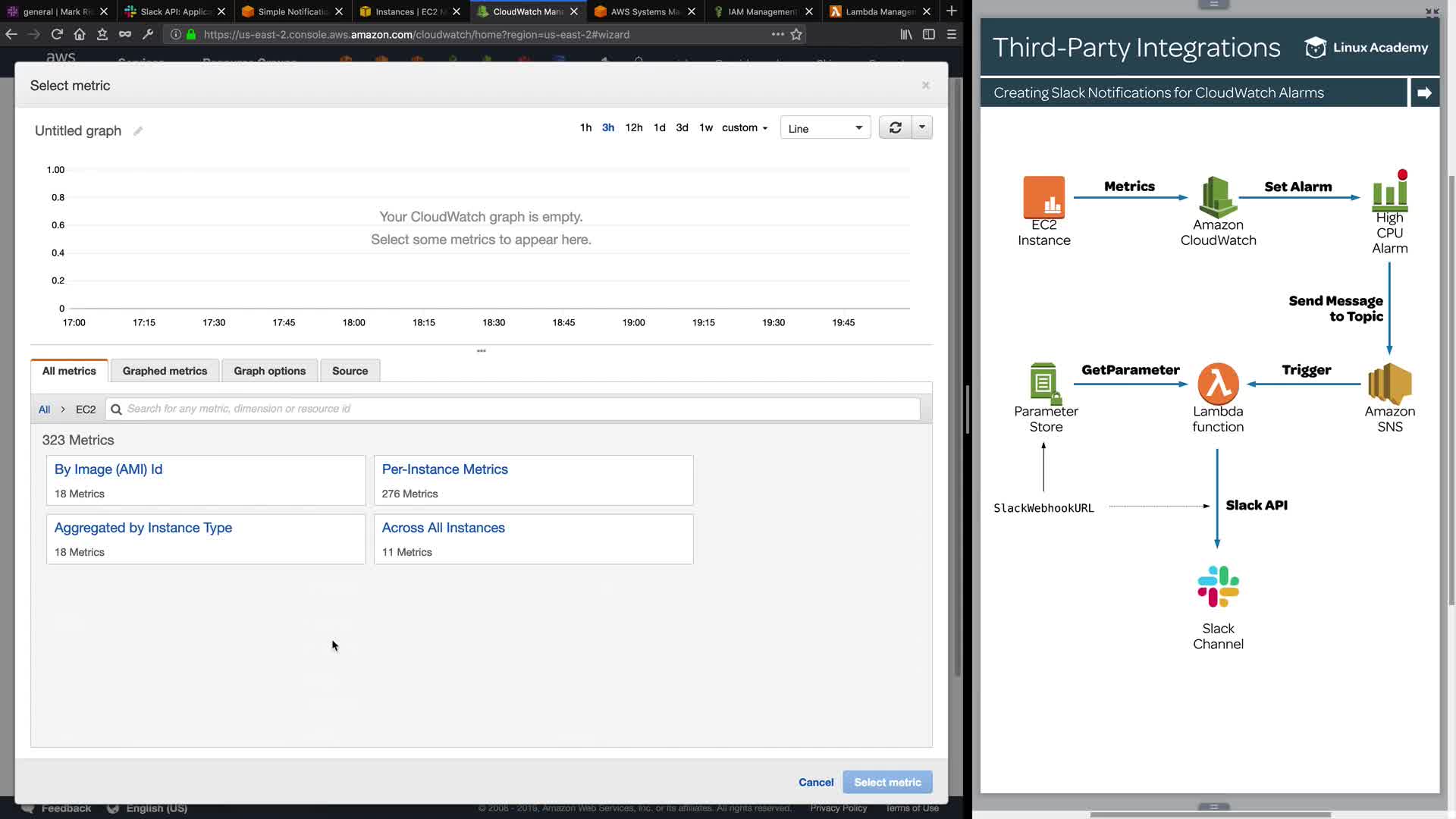Expand the custom time range dropdown
This screenshot has width=1456, height=819.
[x=745, y=127]
